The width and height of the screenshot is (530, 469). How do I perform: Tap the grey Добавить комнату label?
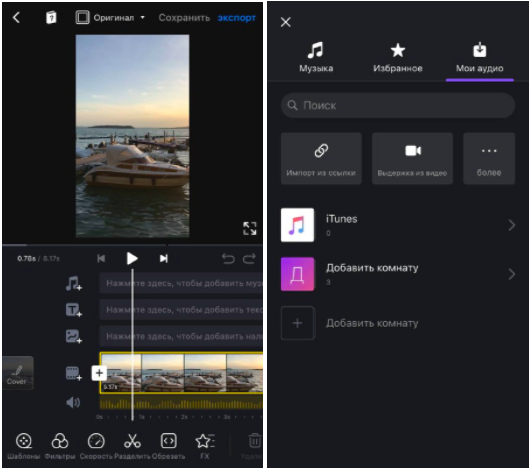(372, 323)
